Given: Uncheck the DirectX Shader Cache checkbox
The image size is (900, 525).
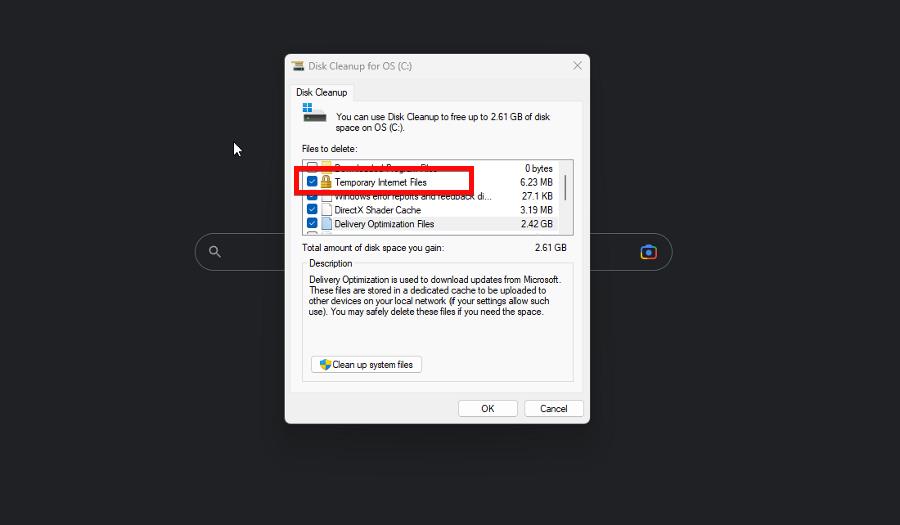Looking at the screenshot, I should pos(312,209).
